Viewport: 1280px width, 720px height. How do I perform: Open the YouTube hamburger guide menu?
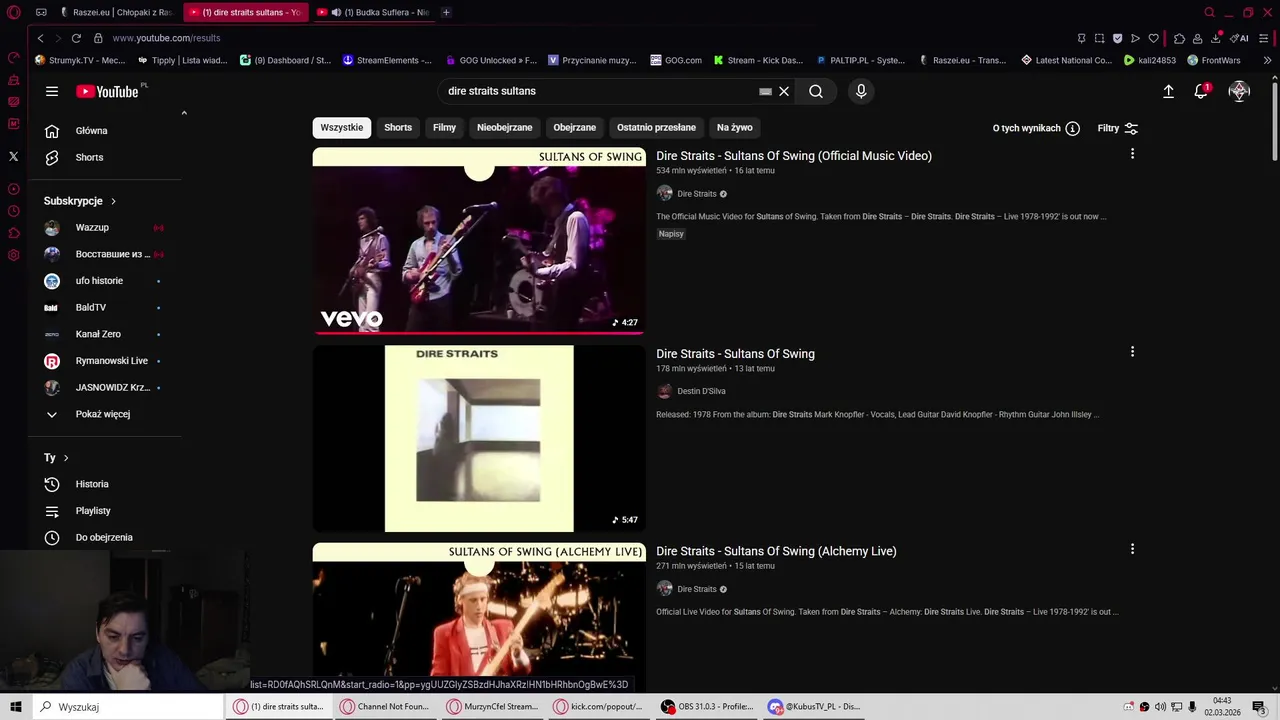coord(52,91)
